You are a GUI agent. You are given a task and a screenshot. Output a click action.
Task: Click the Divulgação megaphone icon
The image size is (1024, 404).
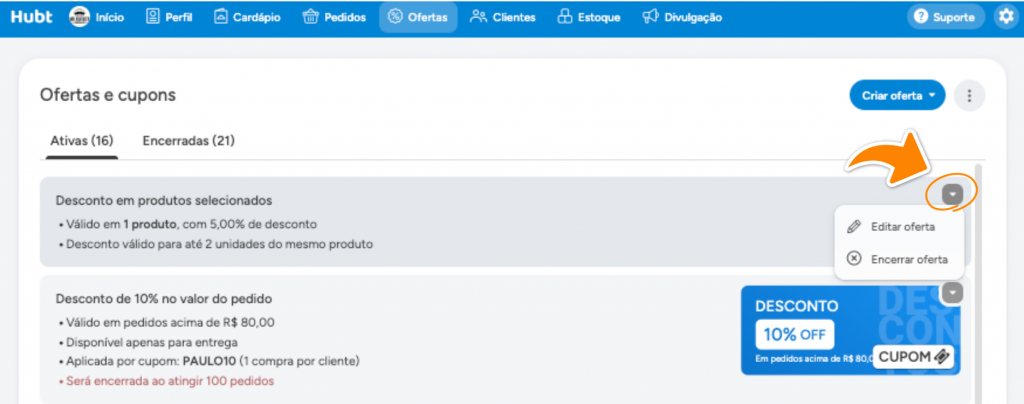[x=650, y=17]
